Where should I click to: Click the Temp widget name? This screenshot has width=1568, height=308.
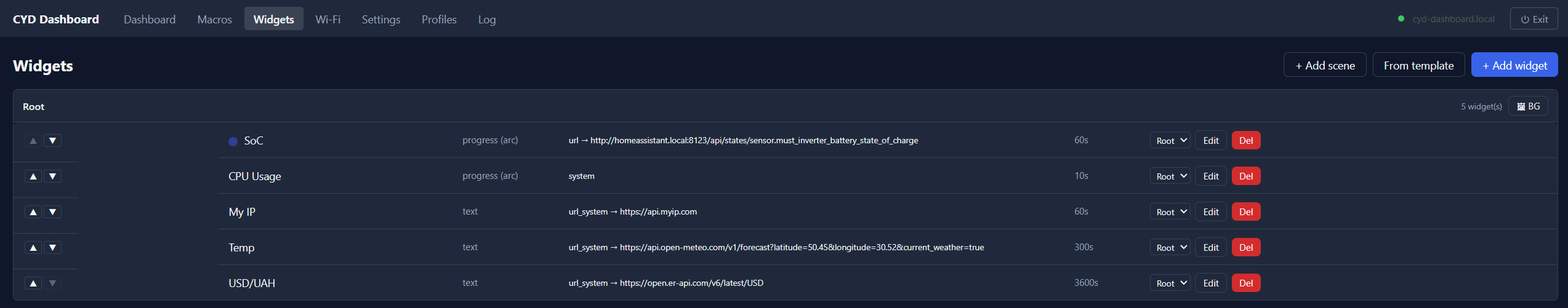tap(241, 248)
